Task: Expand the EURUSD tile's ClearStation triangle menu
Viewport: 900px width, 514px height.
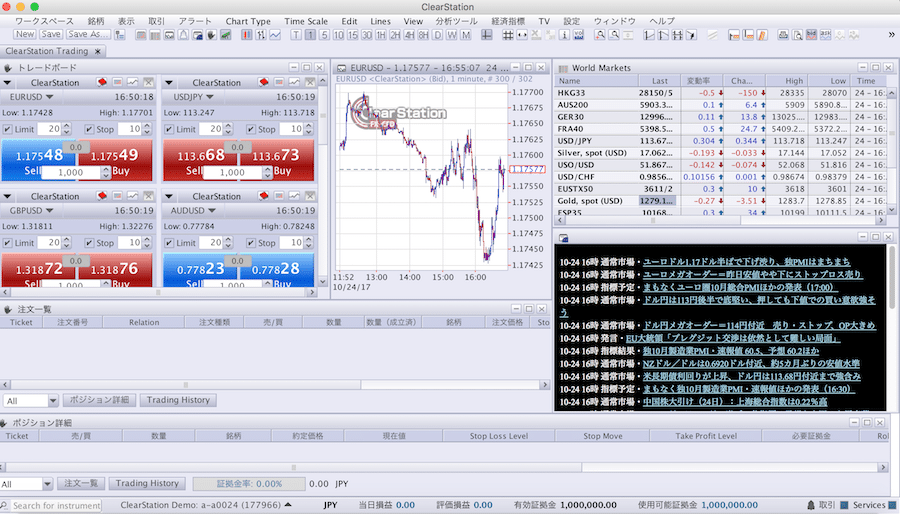Action: (x=7, y=83)
